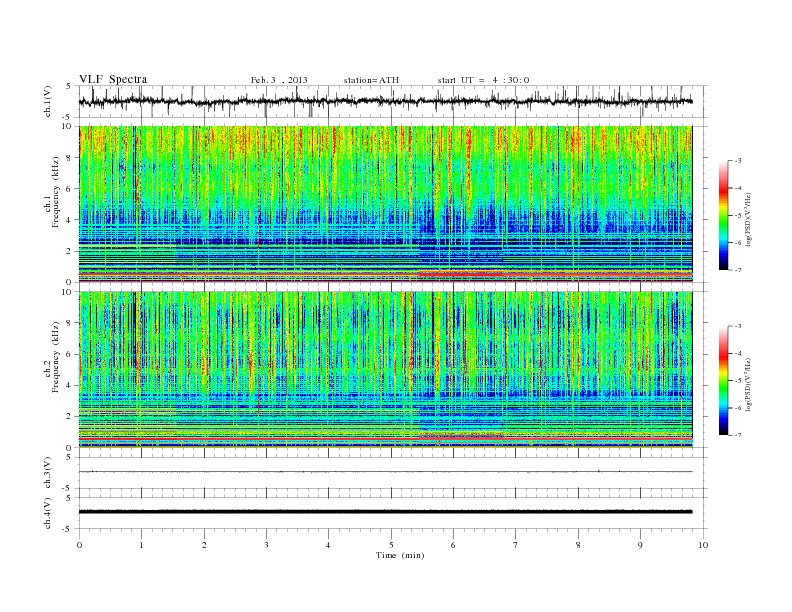Click ch.2 frequency axis tick "2"
Image resolution: width=792 pixels, height=612 pixels.
pyautogui.click(x=70, y=417)
